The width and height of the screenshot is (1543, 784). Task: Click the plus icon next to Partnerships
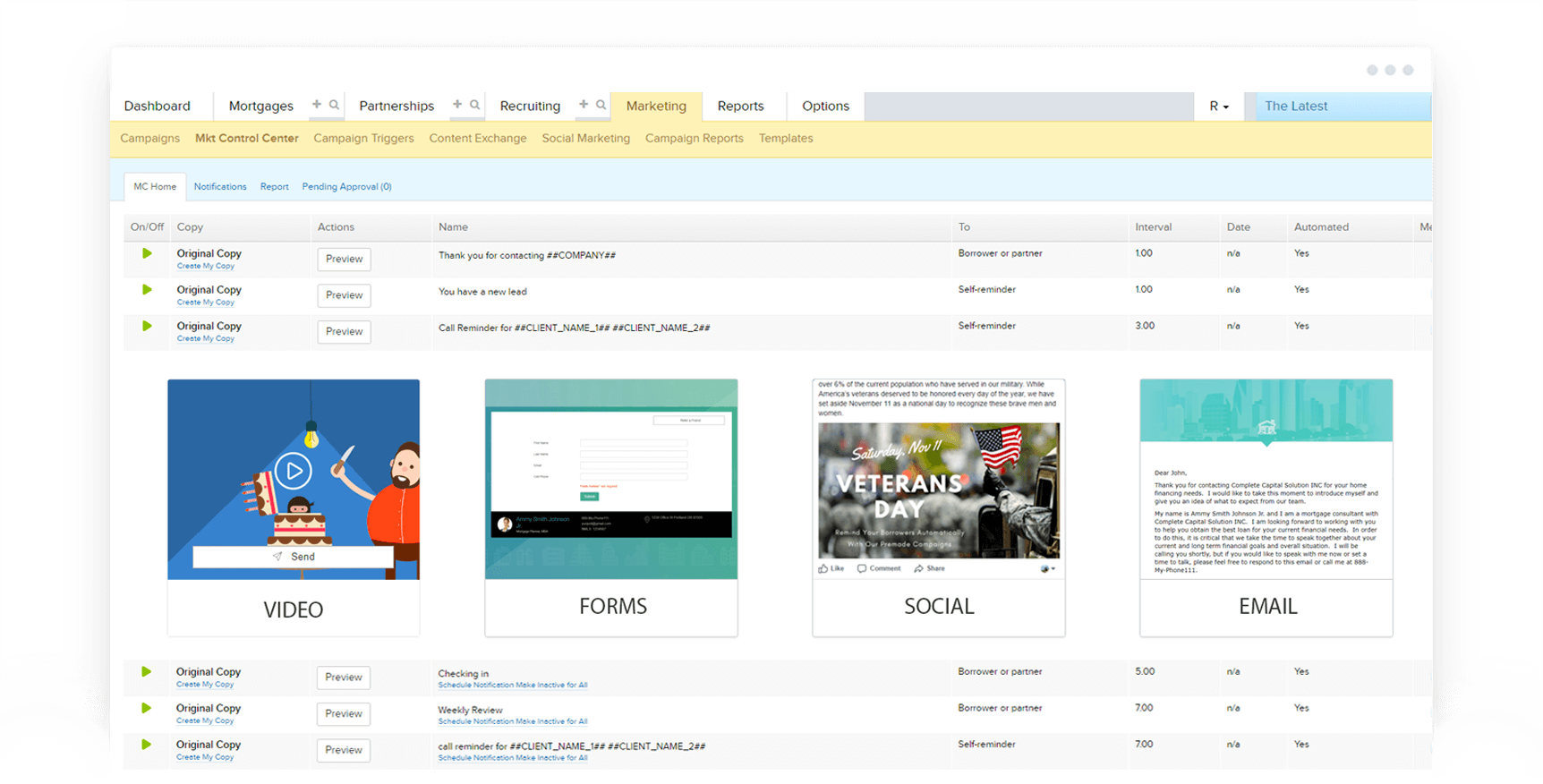click(457, 105)
